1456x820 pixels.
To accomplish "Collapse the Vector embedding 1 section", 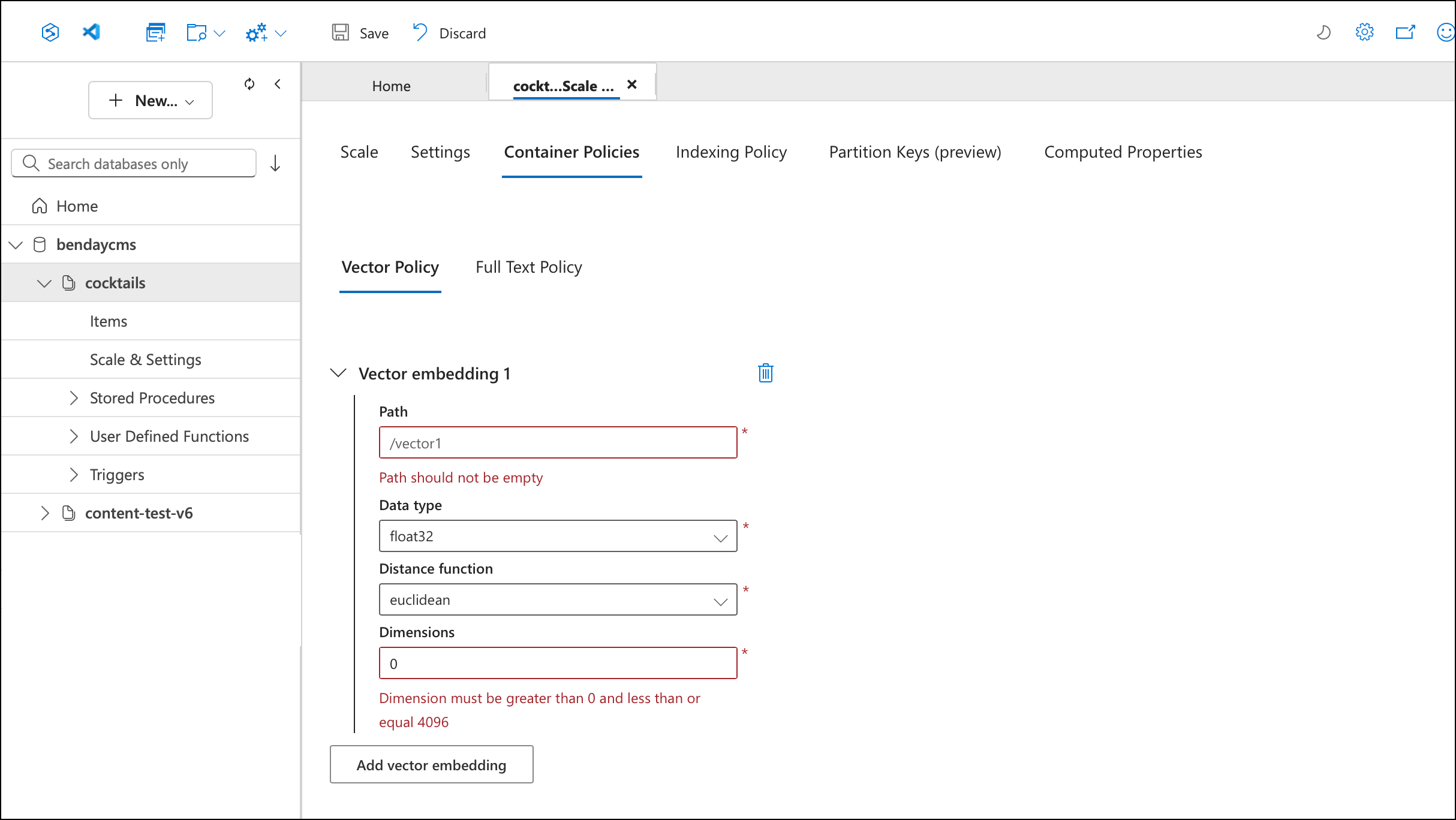I will point(339,373).
